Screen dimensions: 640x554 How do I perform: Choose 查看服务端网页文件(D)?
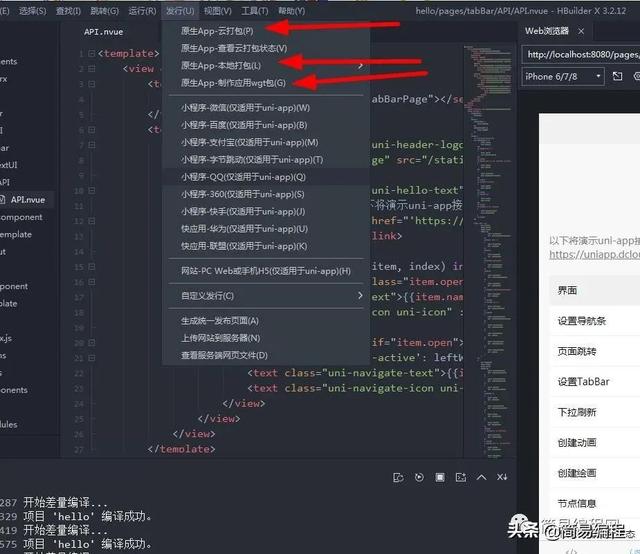pyautogui.click(x=266, y=355)
